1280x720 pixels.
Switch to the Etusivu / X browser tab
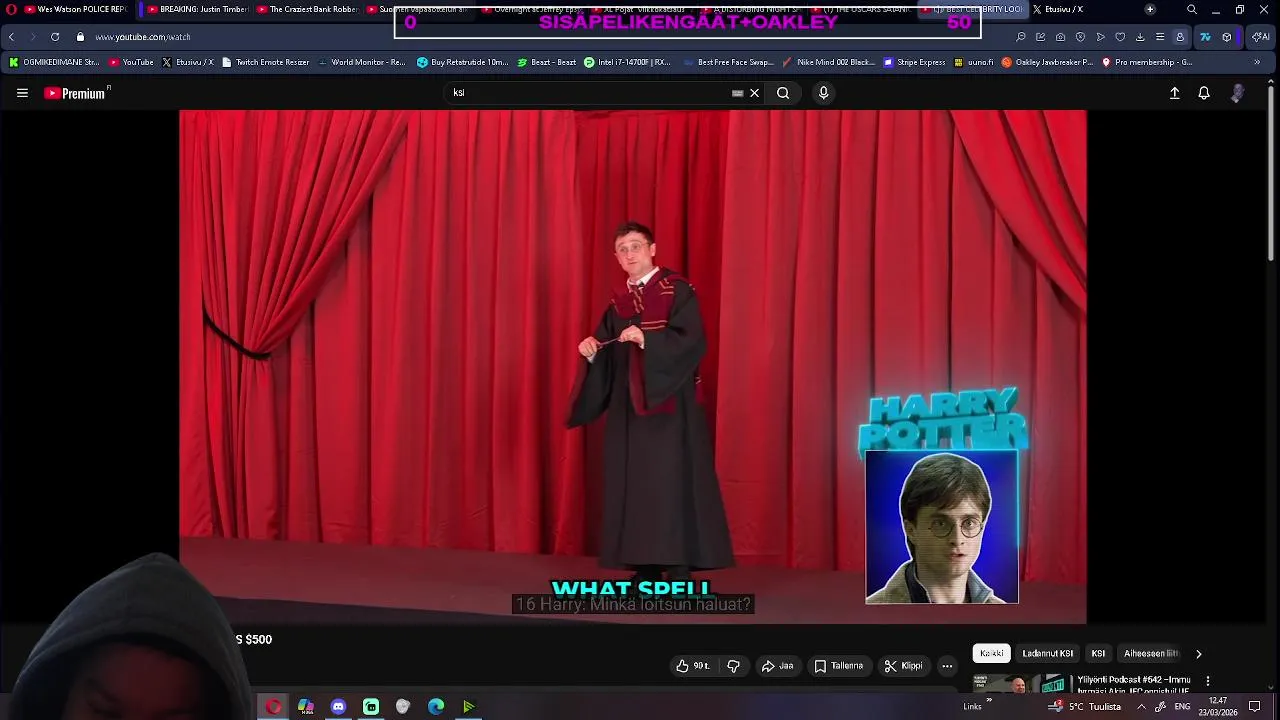[x=1058, y=9]
